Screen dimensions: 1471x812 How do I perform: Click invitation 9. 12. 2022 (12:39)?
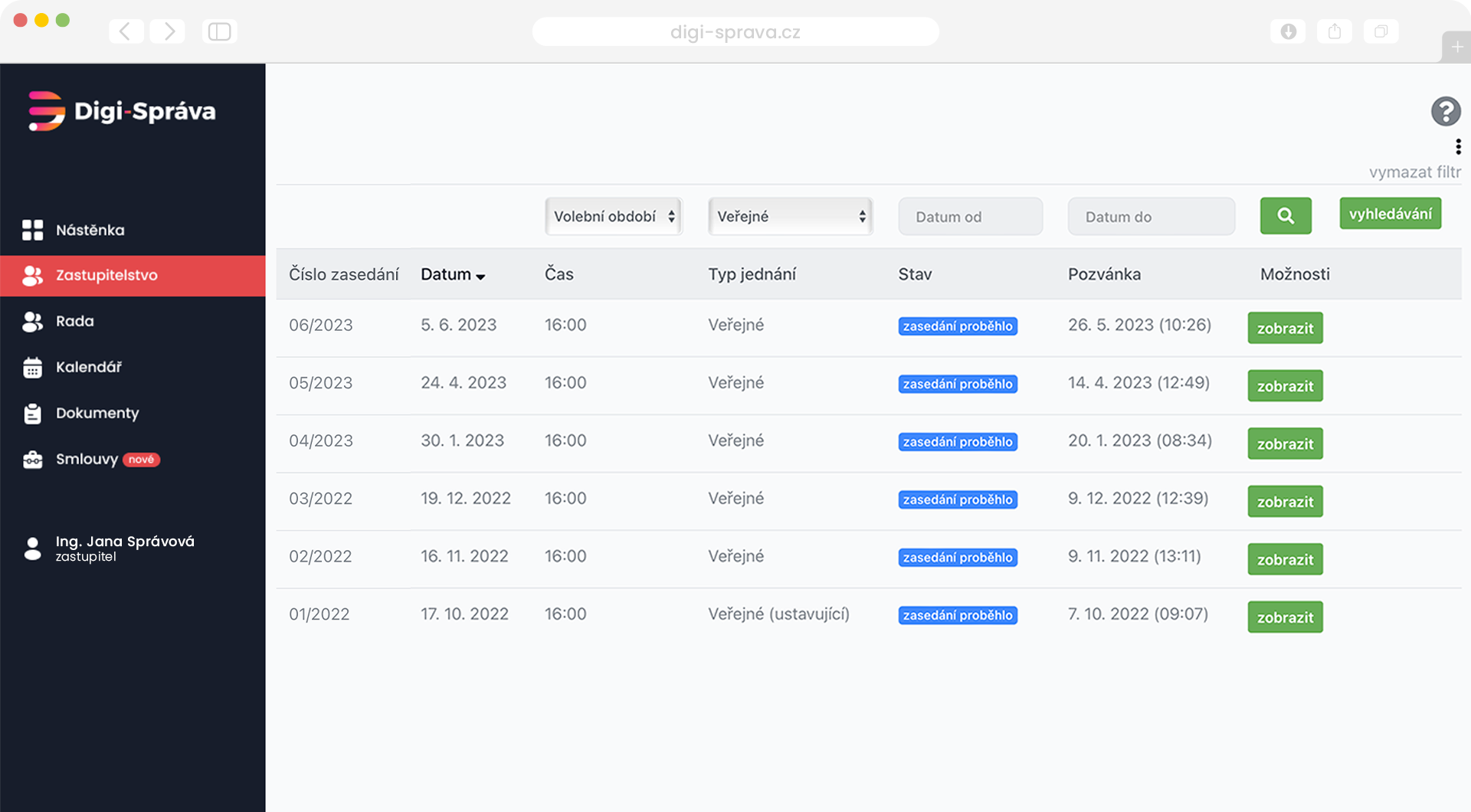pyautogui.click(x=1138, y=499)
